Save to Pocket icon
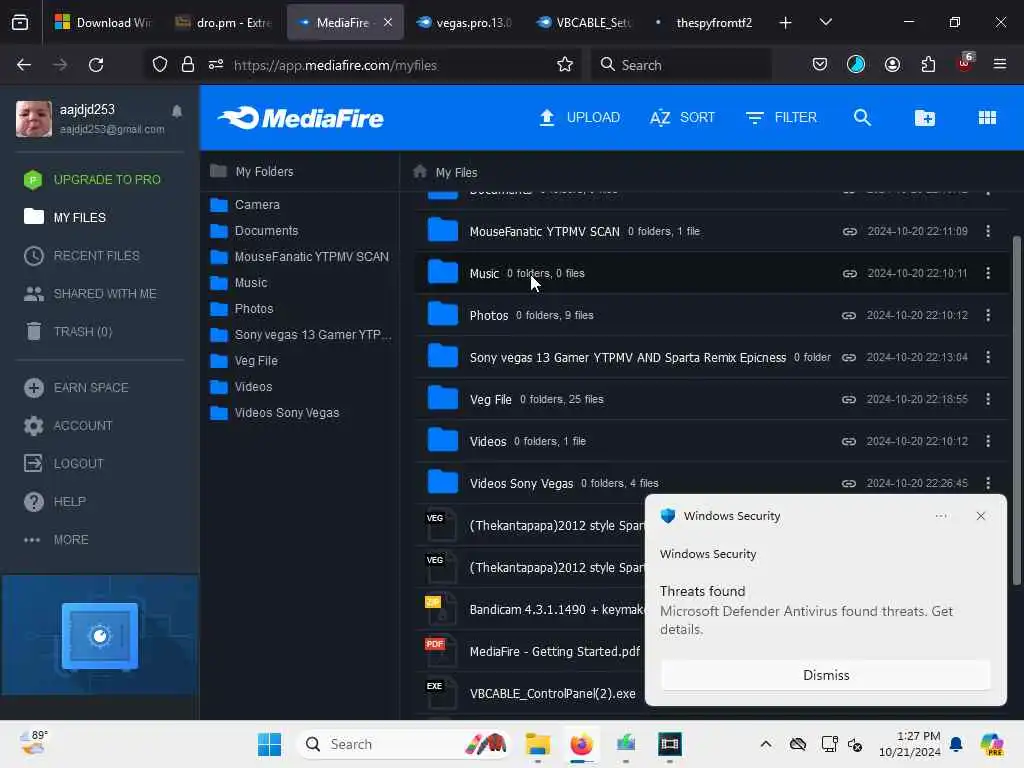 tap(820, 65)
